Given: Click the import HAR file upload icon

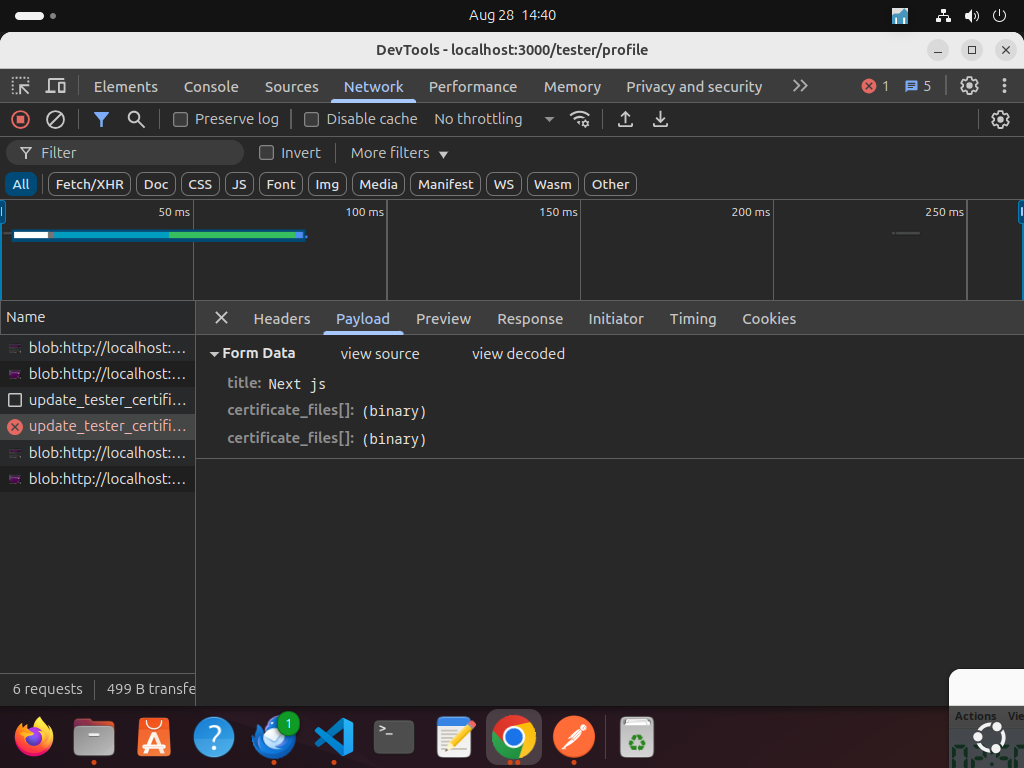Looking at the screenshot, I should point(625,119).
